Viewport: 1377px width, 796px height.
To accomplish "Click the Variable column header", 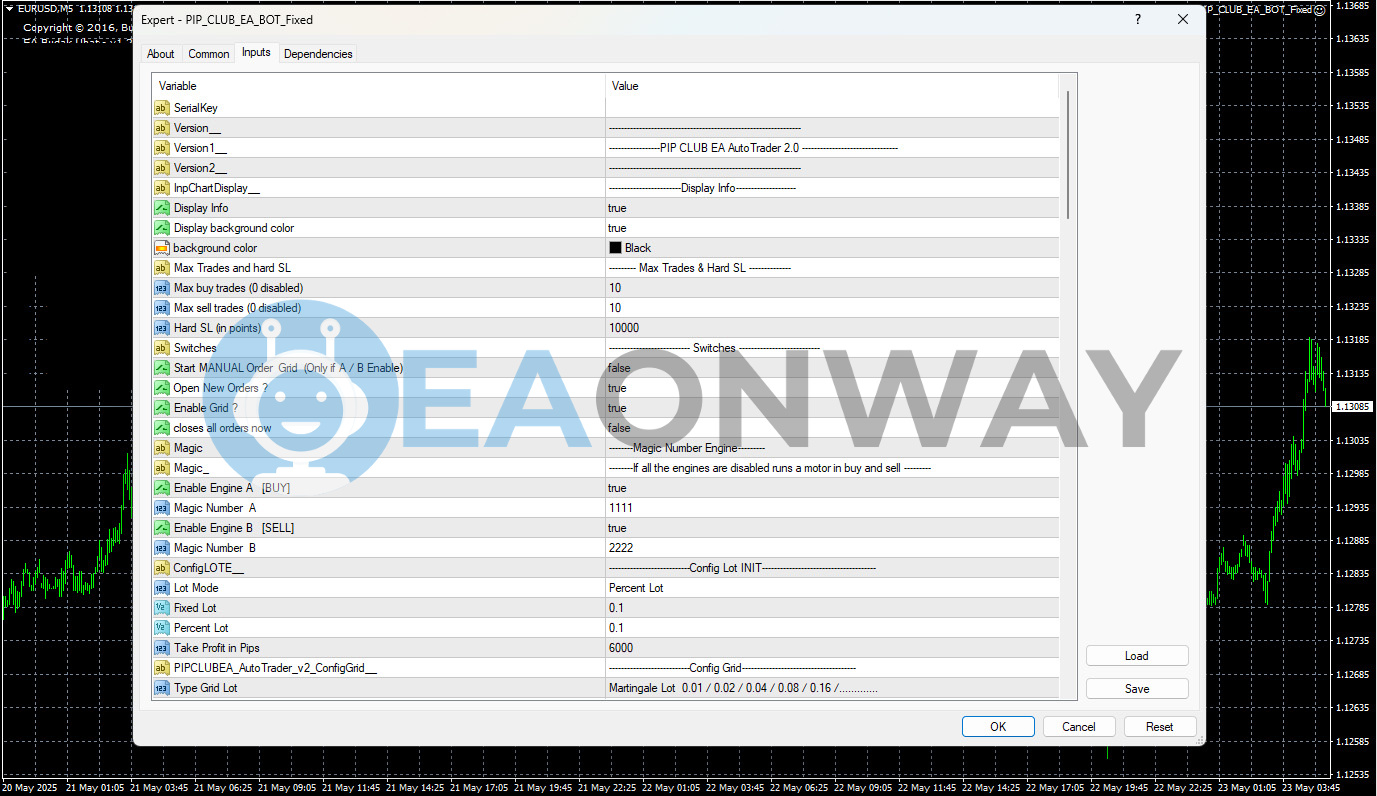I will 378,86.
